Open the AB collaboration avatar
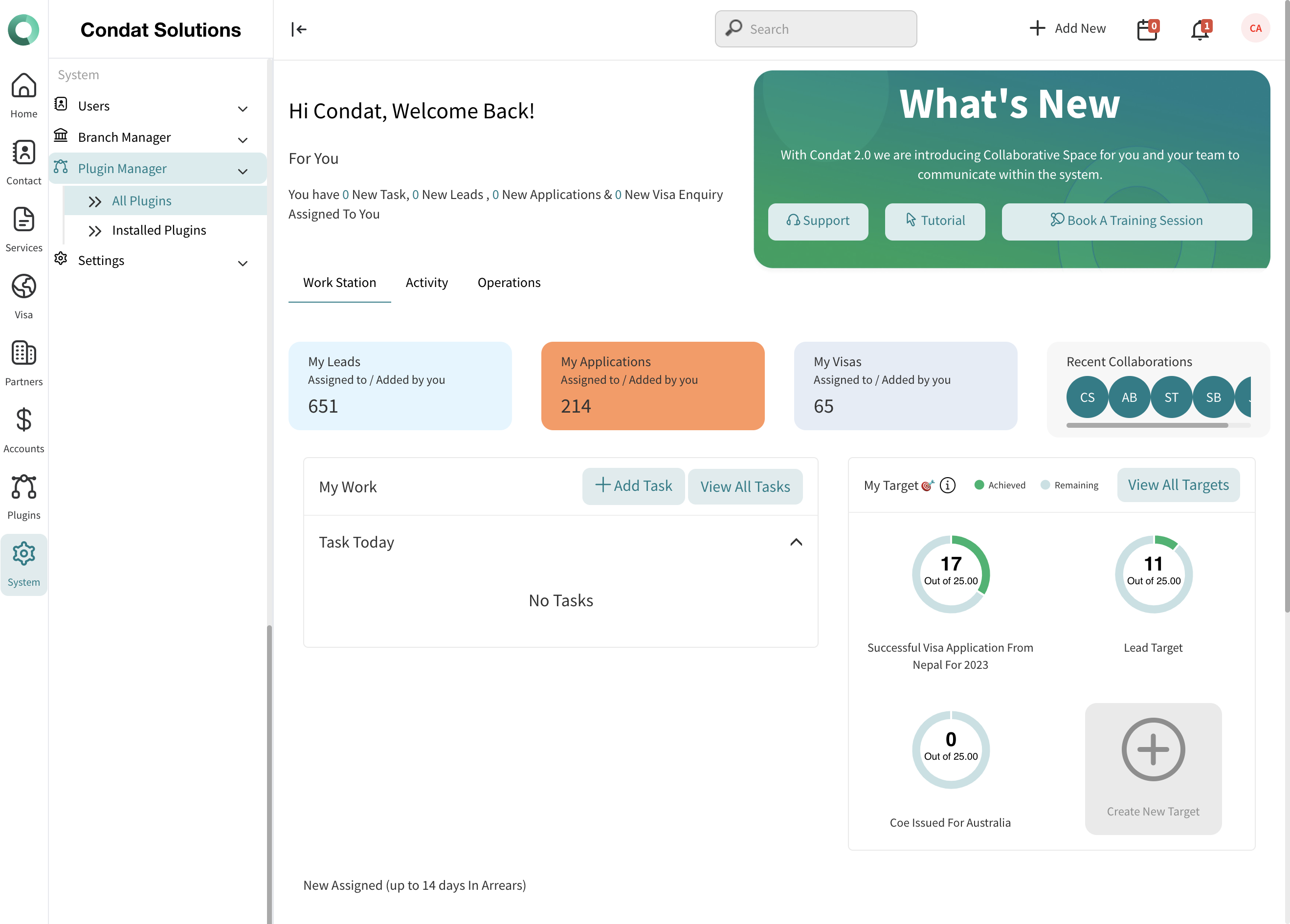The height and width of the screenshot is (924, 1290). 1129,397
